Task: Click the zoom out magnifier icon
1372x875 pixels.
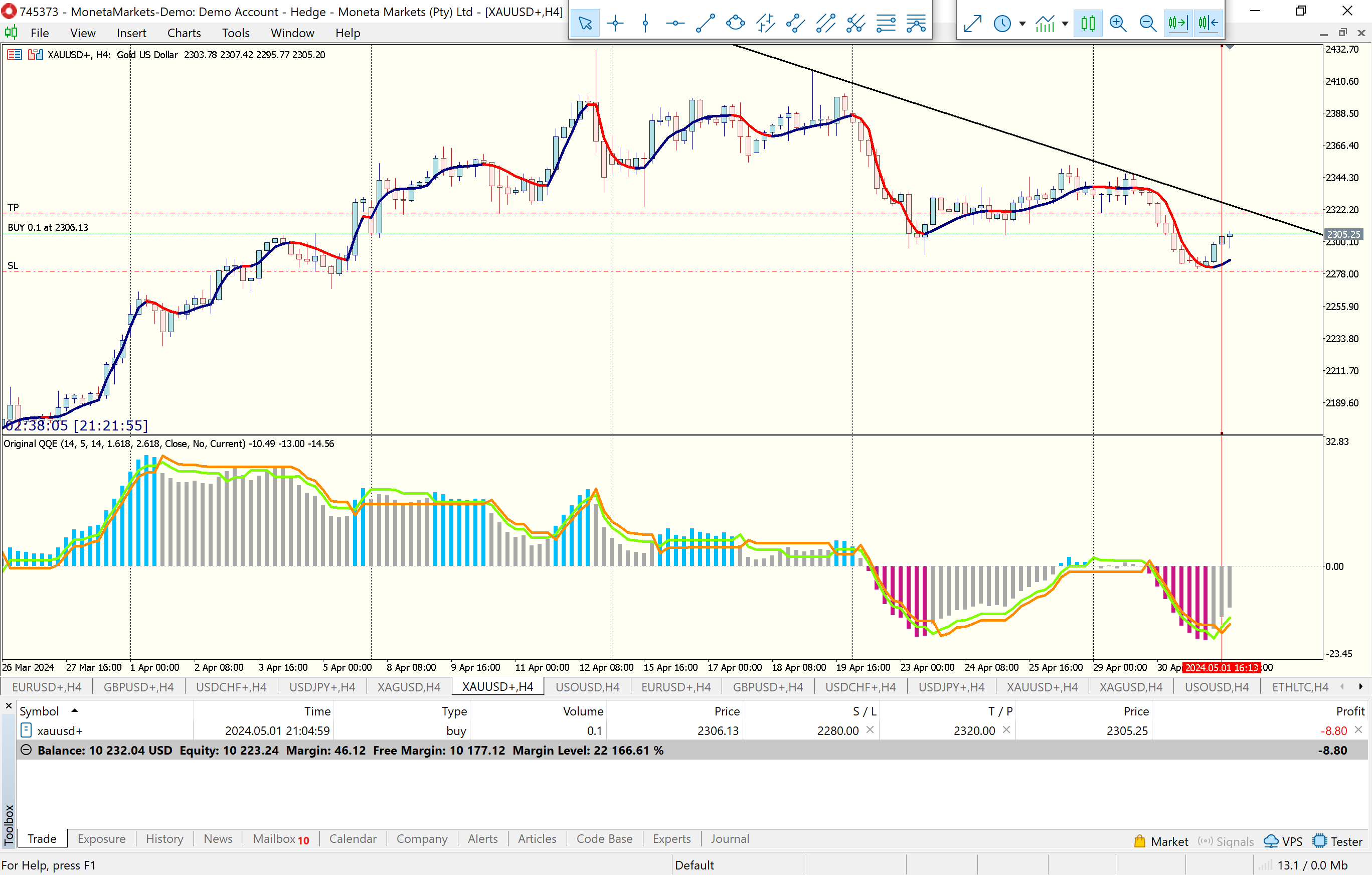Action: pos(1147,24)
